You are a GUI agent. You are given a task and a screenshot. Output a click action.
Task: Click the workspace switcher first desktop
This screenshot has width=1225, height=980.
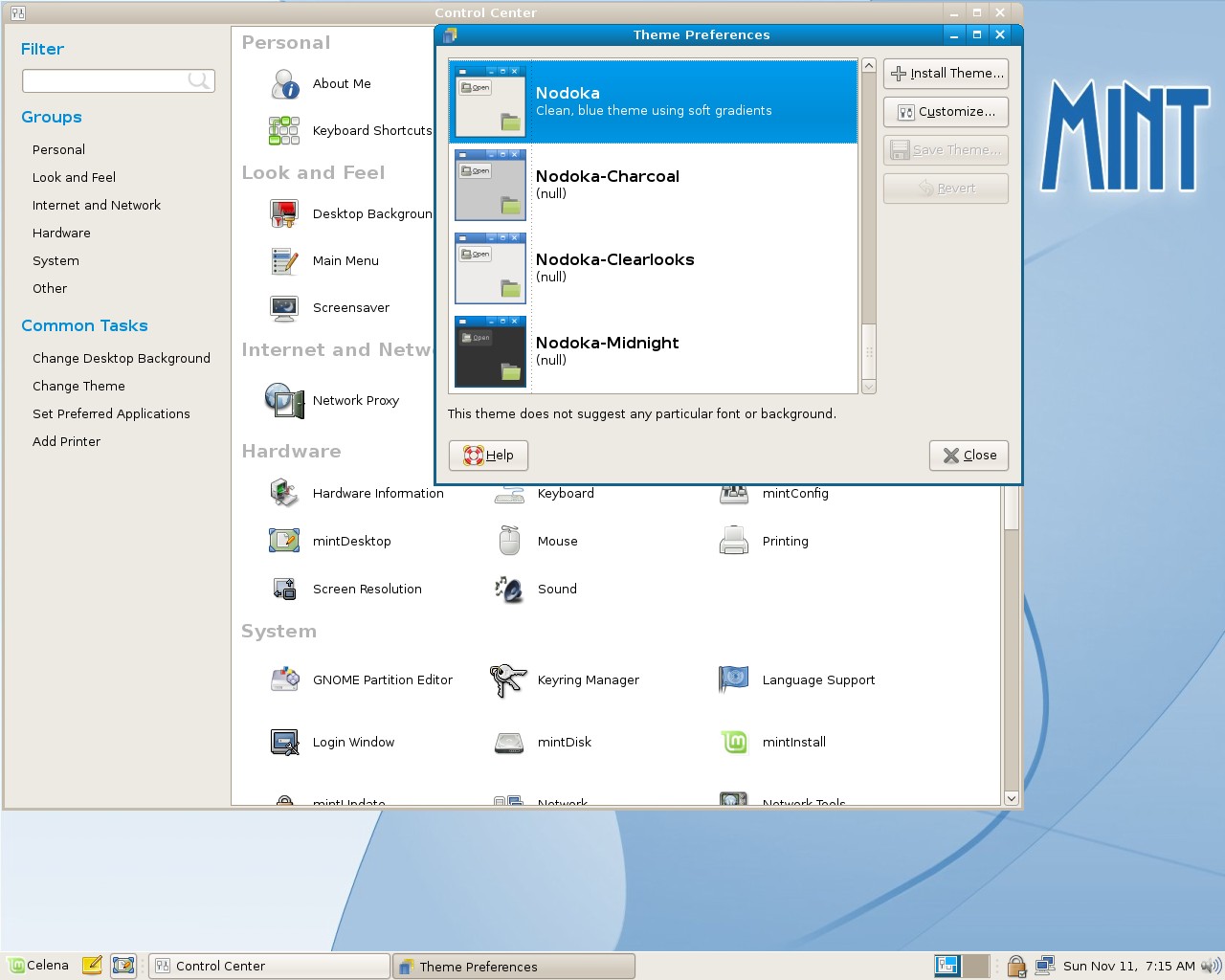947,966
